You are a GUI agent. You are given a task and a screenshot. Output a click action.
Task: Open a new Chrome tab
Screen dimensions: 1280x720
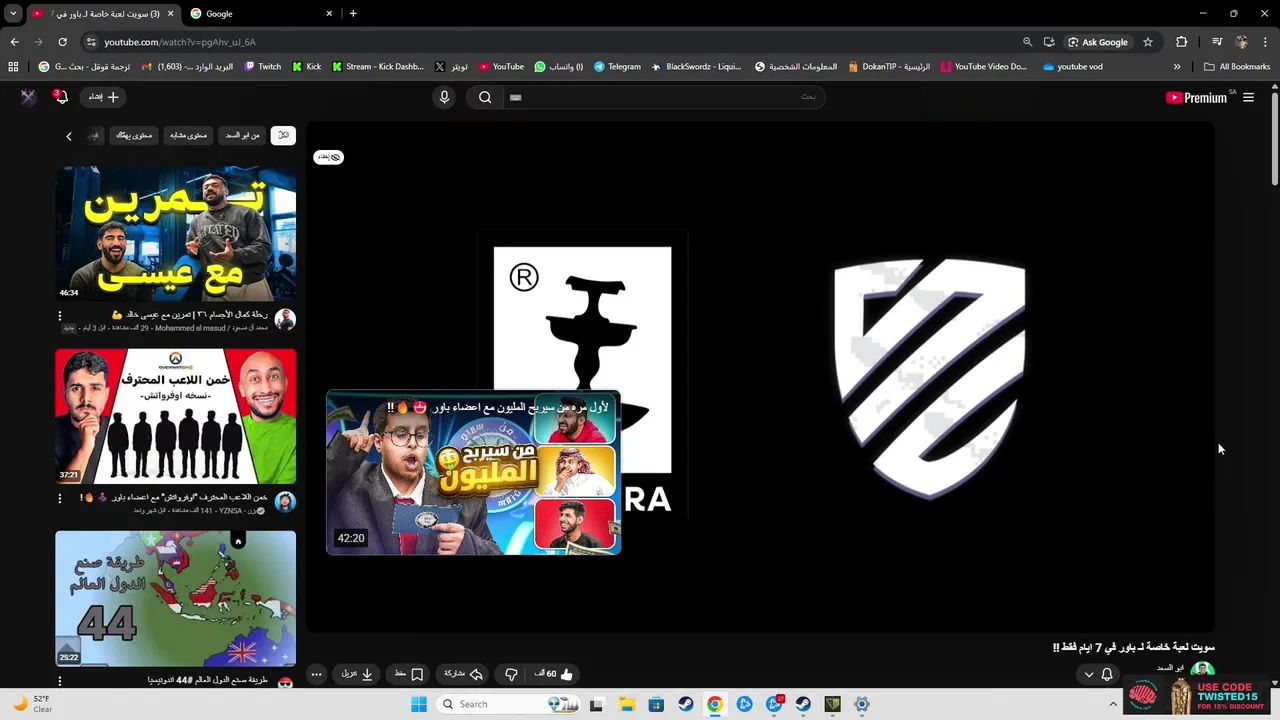353,14
